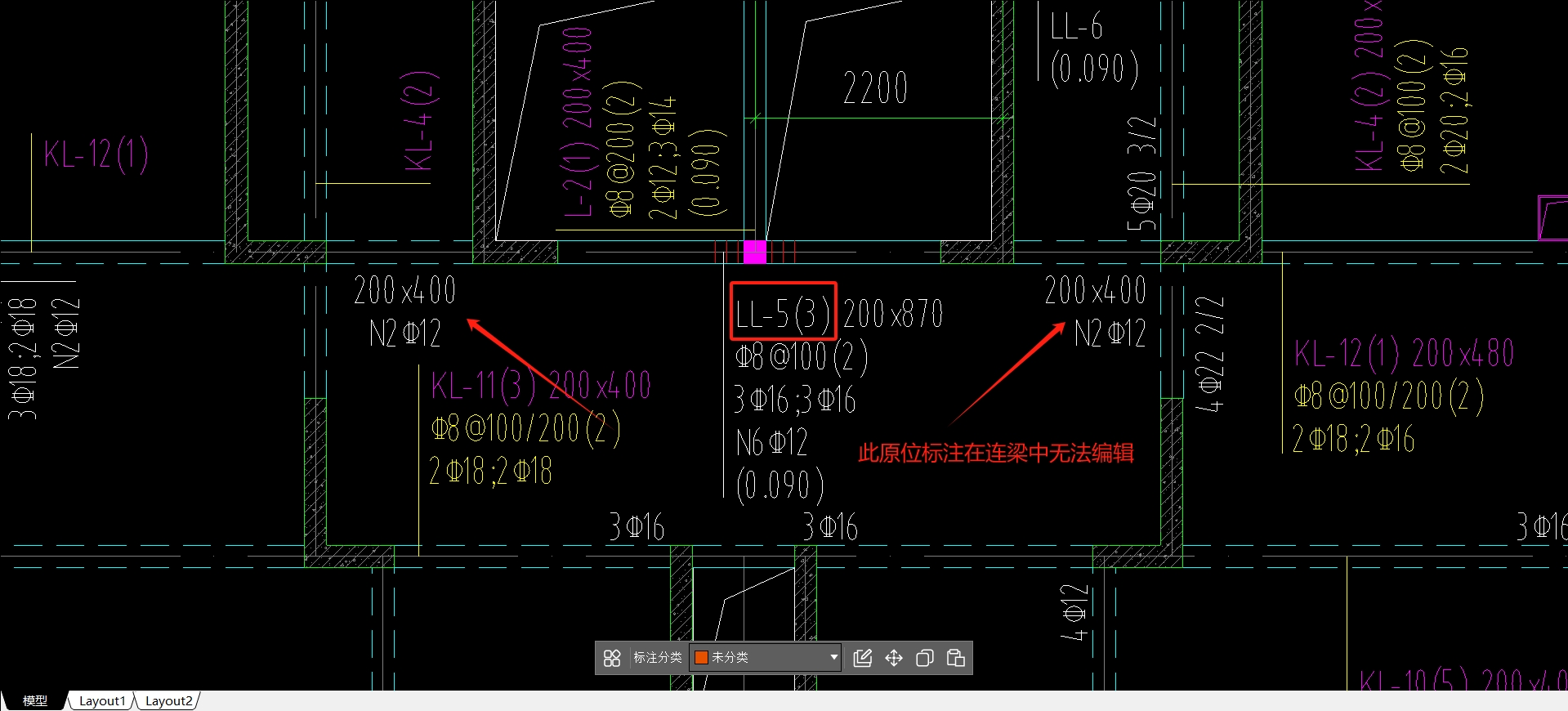Select the vertical 3Φ18;2Φ18 text
1568x711 pixels.
(x=23, y=360)
